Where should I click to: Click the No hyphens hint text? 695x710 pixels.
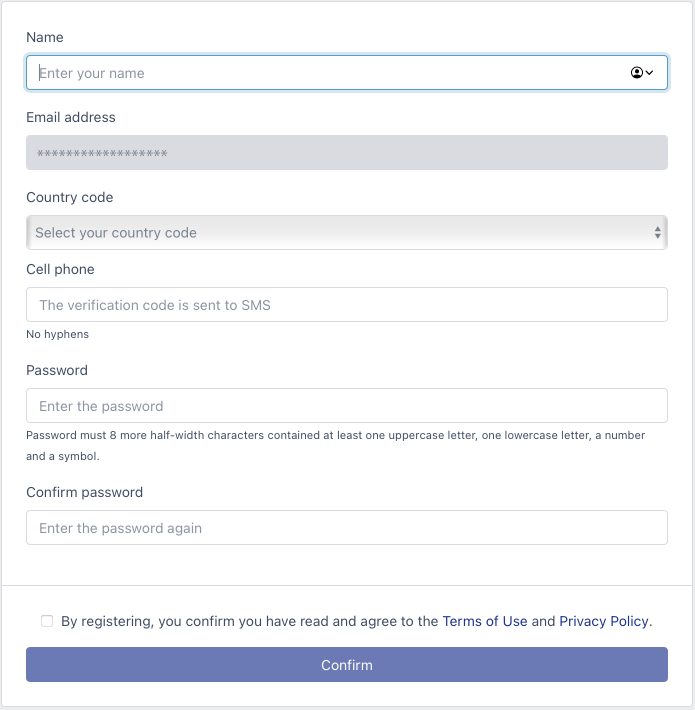[x=58, y=334]
